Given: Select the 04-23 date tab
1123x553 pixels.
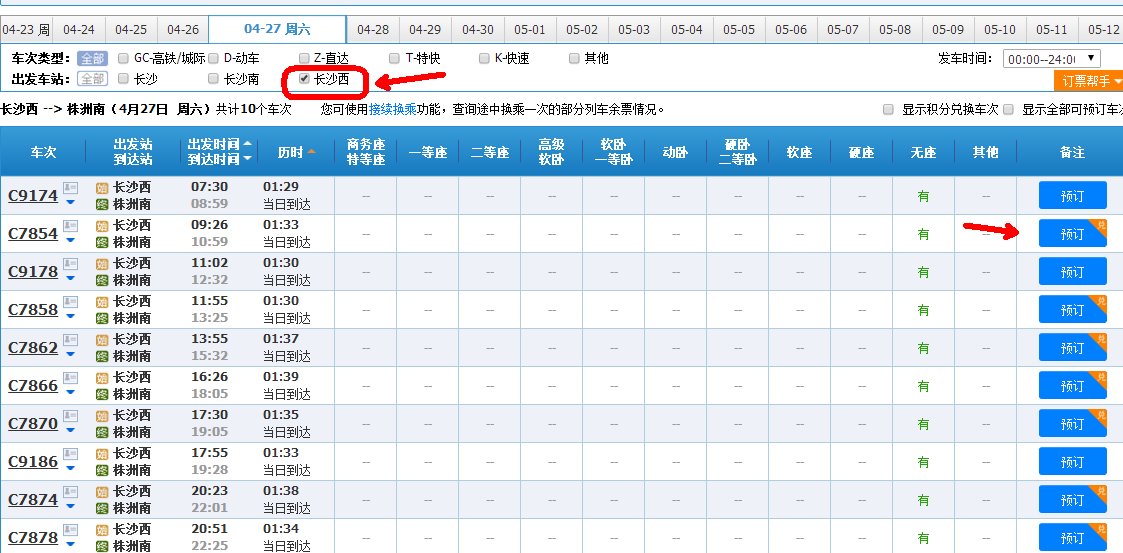Looking at the screenshot, I should tap(26, 30).
